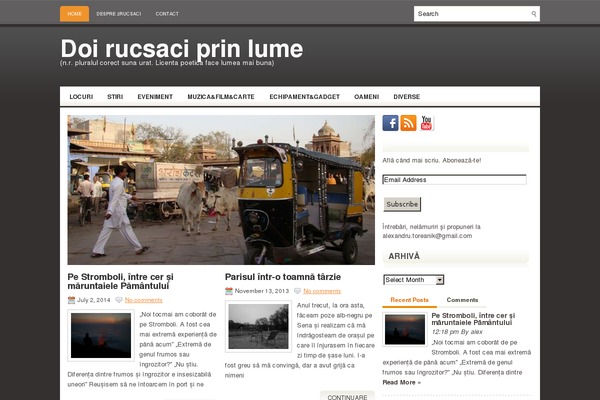Click the date July 2, 2014

(94, 300)
